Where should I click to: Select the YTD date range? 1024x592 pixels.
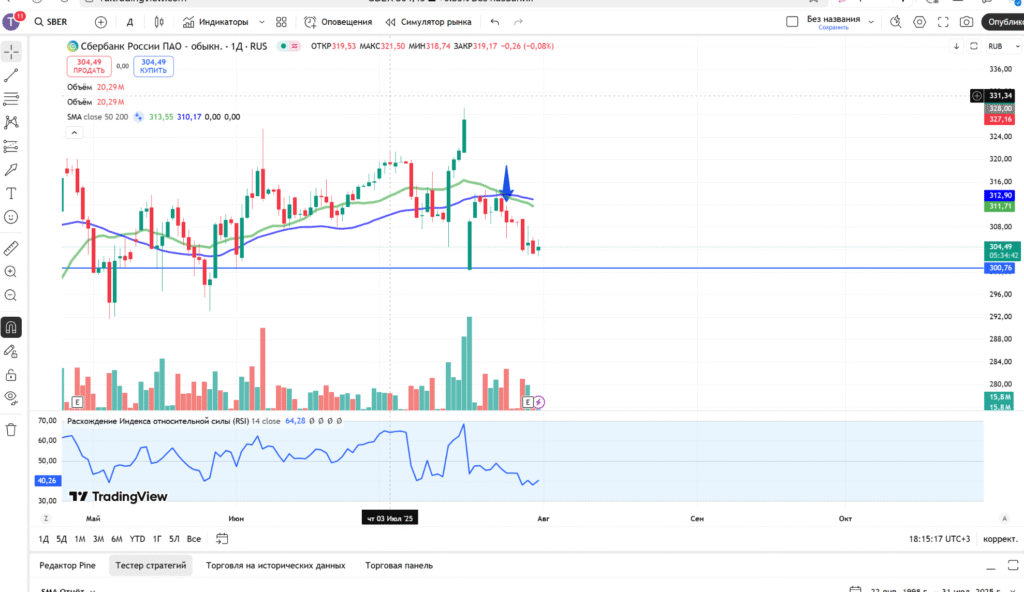pyautogui.click(x=137, y=539)
